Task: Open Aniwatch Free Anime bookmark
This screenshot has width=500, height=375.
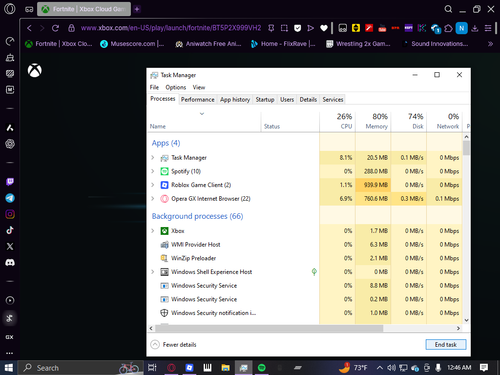Action: click(209, 44)
